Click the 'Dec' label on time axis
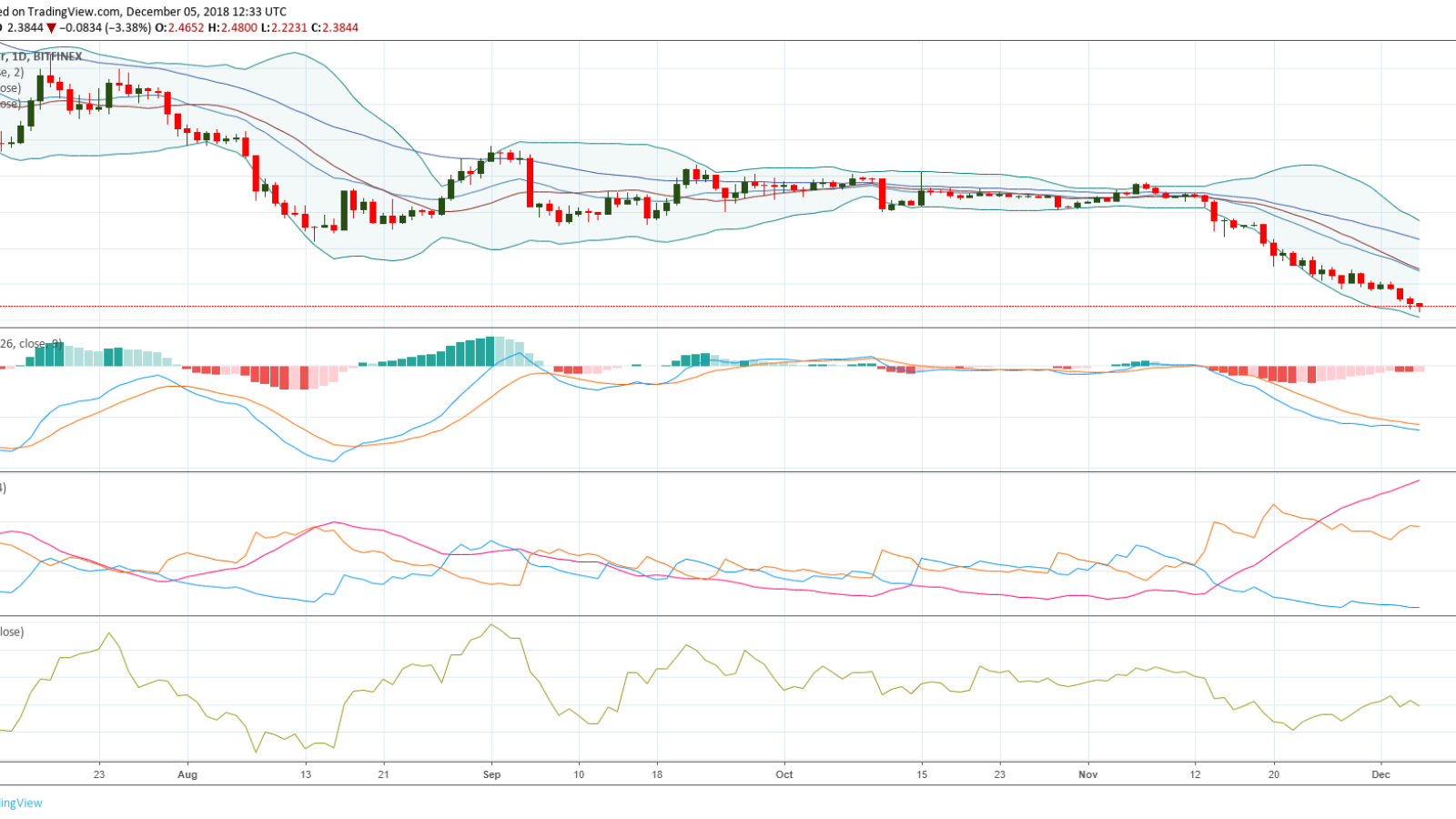The height and width of the screenshot is (819, 1456). click(x=1381, y=775)
